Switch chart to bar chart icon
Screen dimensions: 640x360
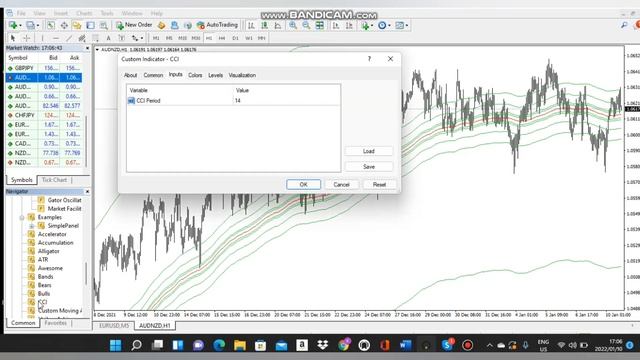(x=251, y=25)
